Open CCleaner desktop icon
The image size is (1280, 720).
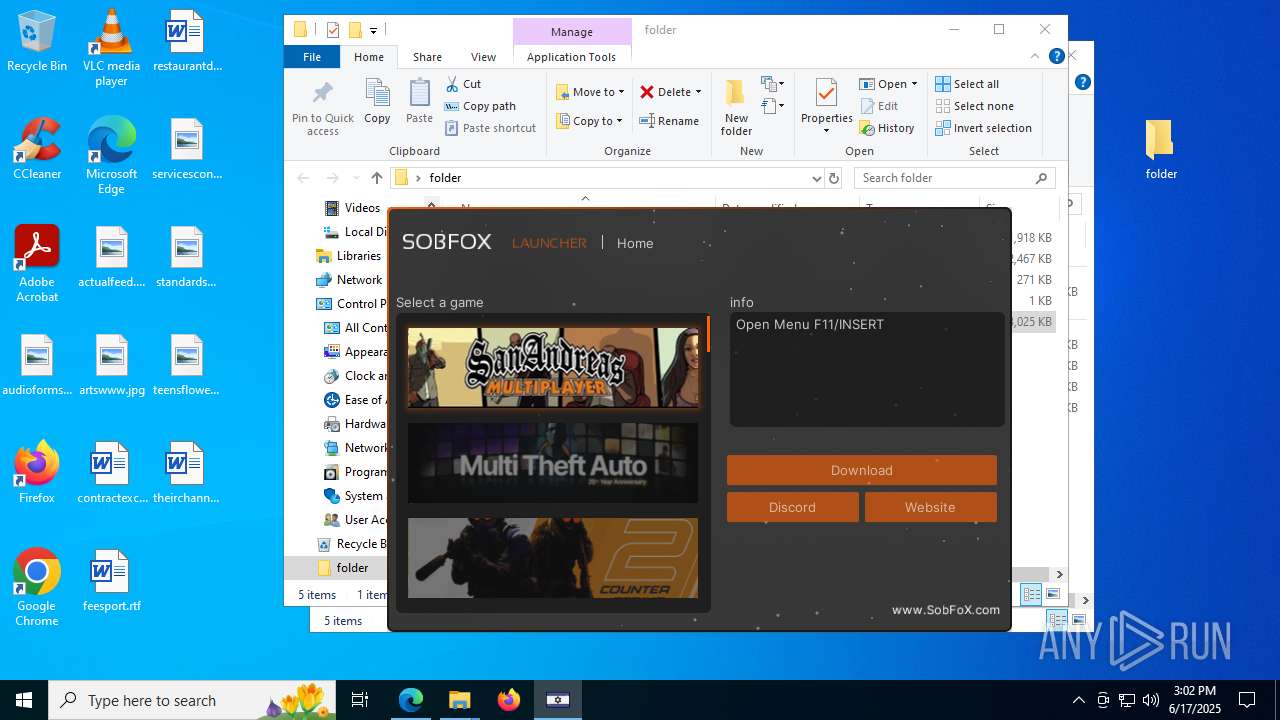click(37, 149)
